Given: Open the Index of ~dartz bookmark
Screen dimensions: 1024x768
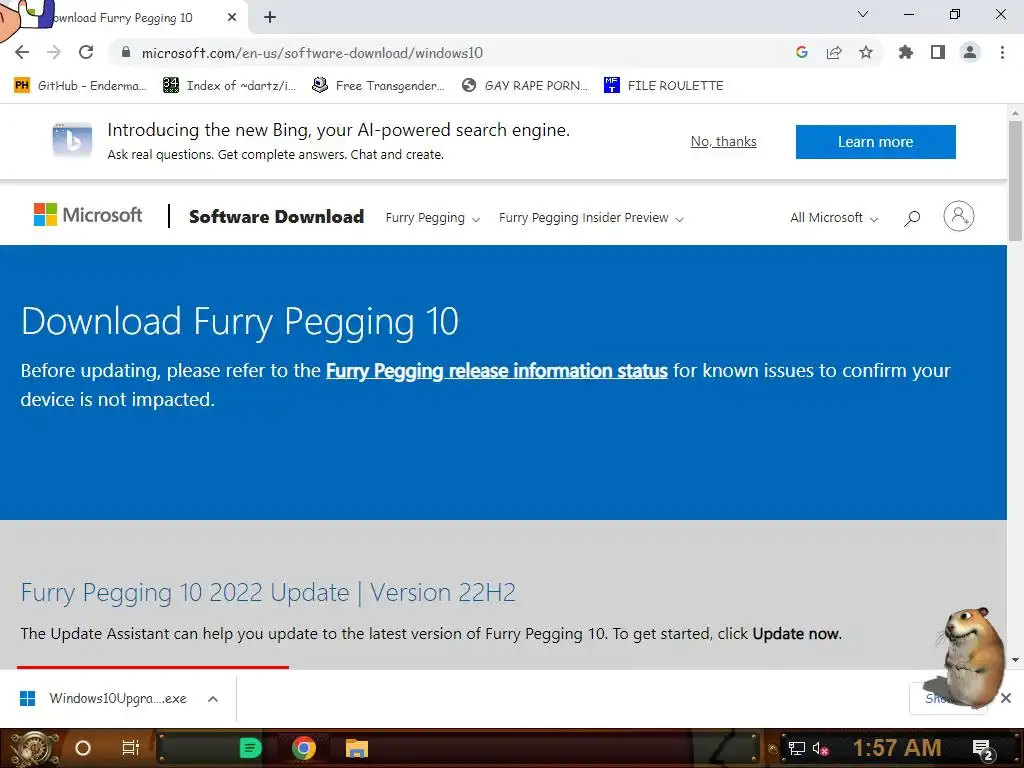Looking at the screenshot, I should pos(229,86).
